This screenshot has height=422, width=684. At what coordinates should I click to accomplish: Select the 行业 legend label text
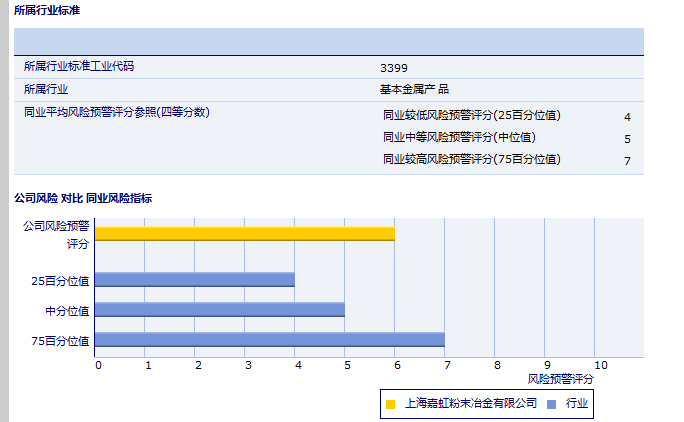577,404
